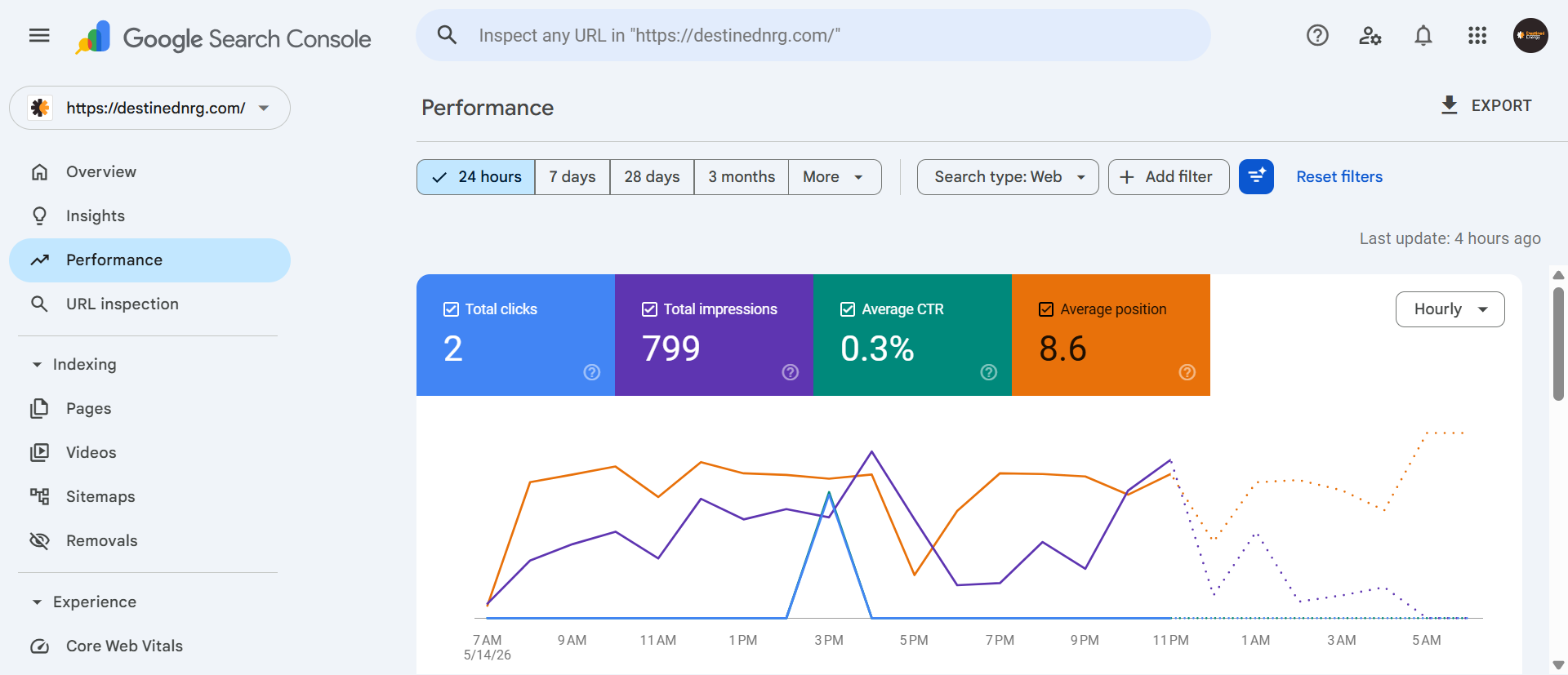1568x675 pixels.
Task: Click the Pages document icon
Action: click(x=39, y=408)
